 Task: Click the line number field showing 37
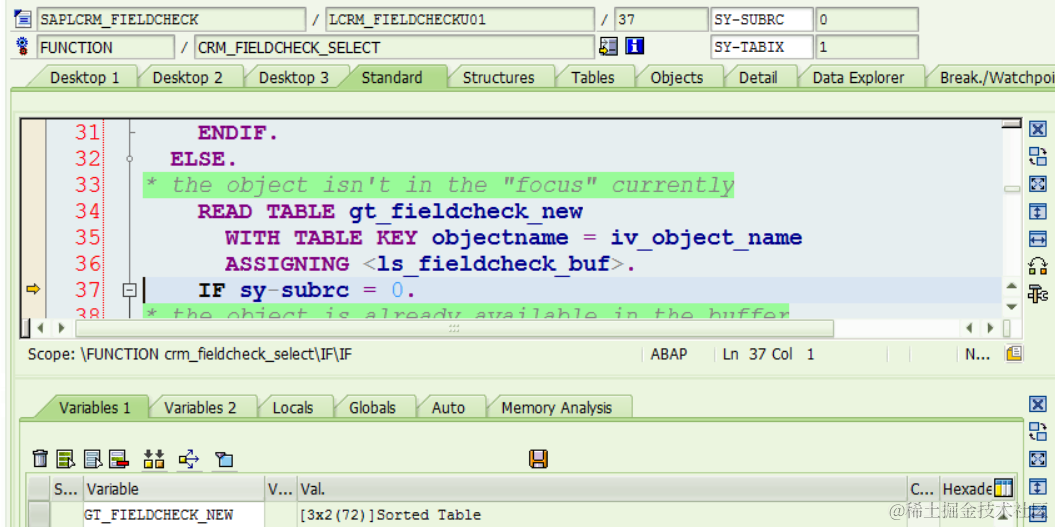659,20
